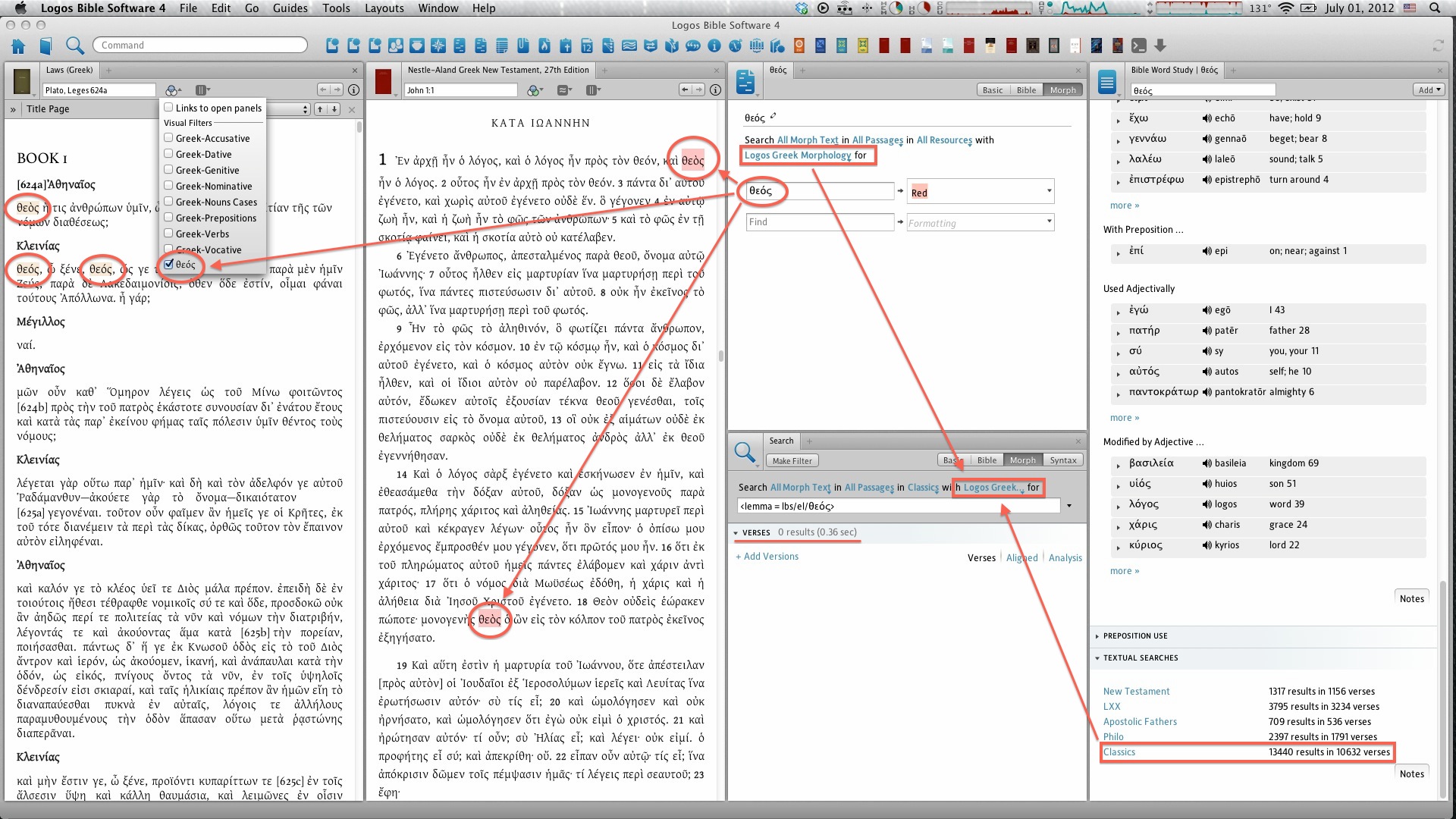Screen dimensions: 1456x819
Task: Open Laws panel resource info icon
Action: [x=354, y=90]
